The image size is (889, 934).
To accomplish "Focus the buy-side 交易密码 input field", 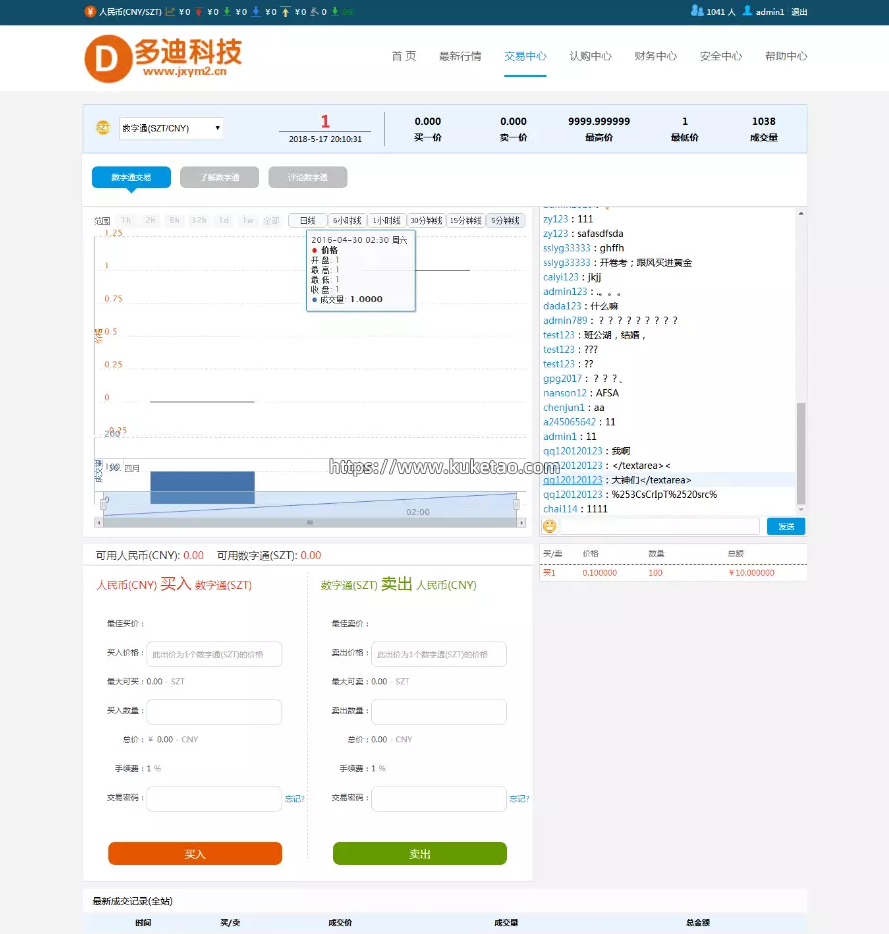I will [x=214, y=799].
